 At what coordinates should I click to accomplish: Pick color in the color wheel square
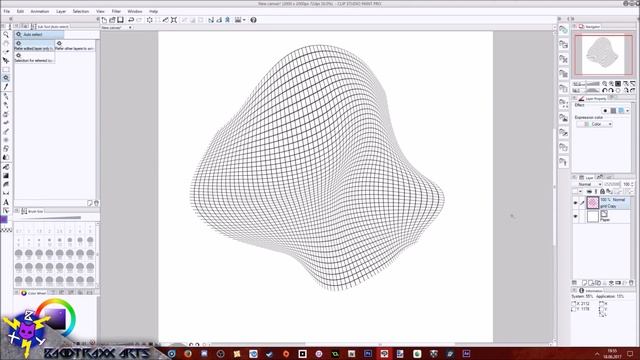55,318
